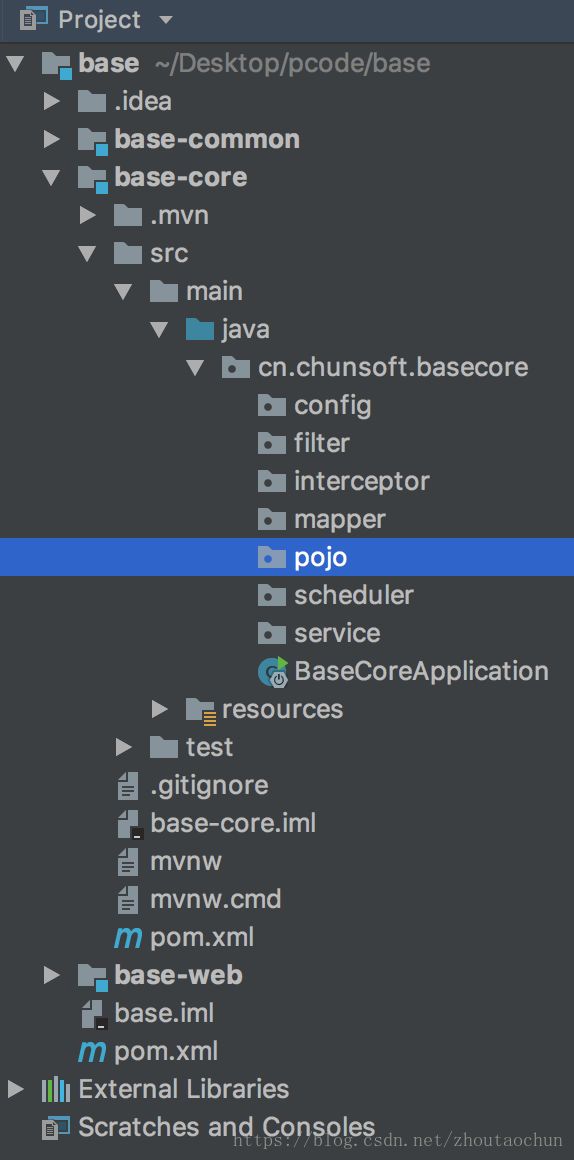Click the BaseCoreApplication Spring Boot class icon
Image resolution: width=574 pixels, height=1160 pixels.
point(272,672)
